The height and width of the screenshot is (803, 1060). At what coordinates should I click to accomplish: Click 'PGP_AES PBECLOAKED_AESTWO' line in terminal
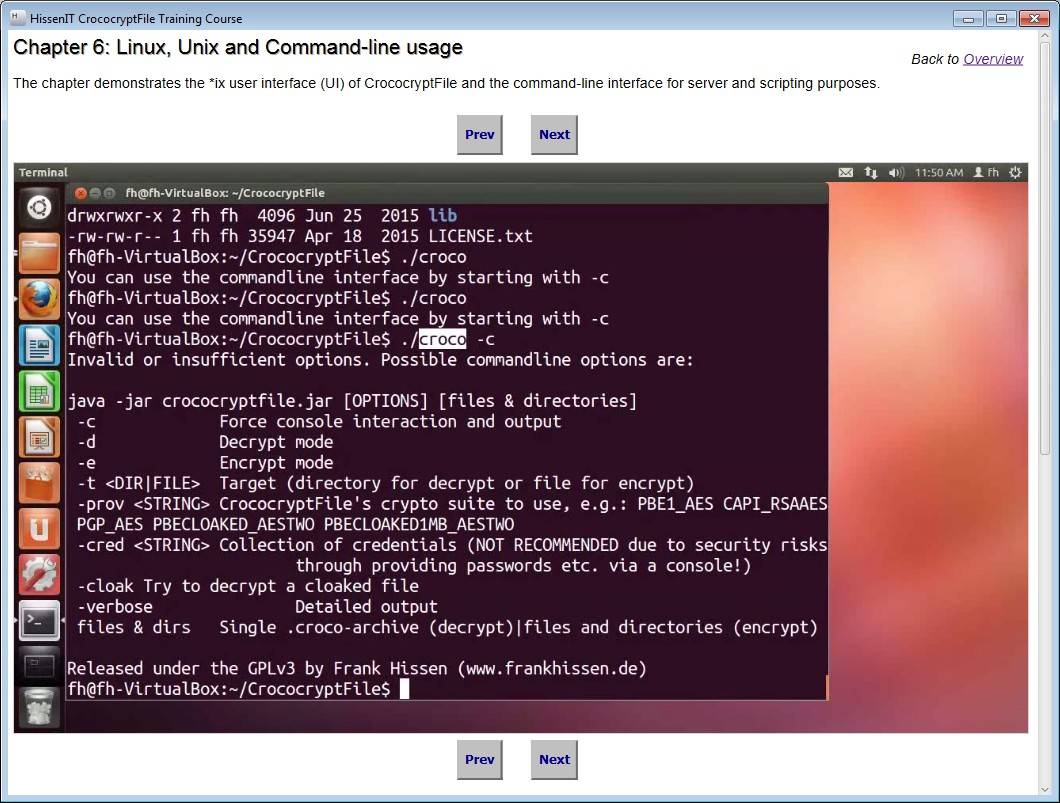click(295, 525)
